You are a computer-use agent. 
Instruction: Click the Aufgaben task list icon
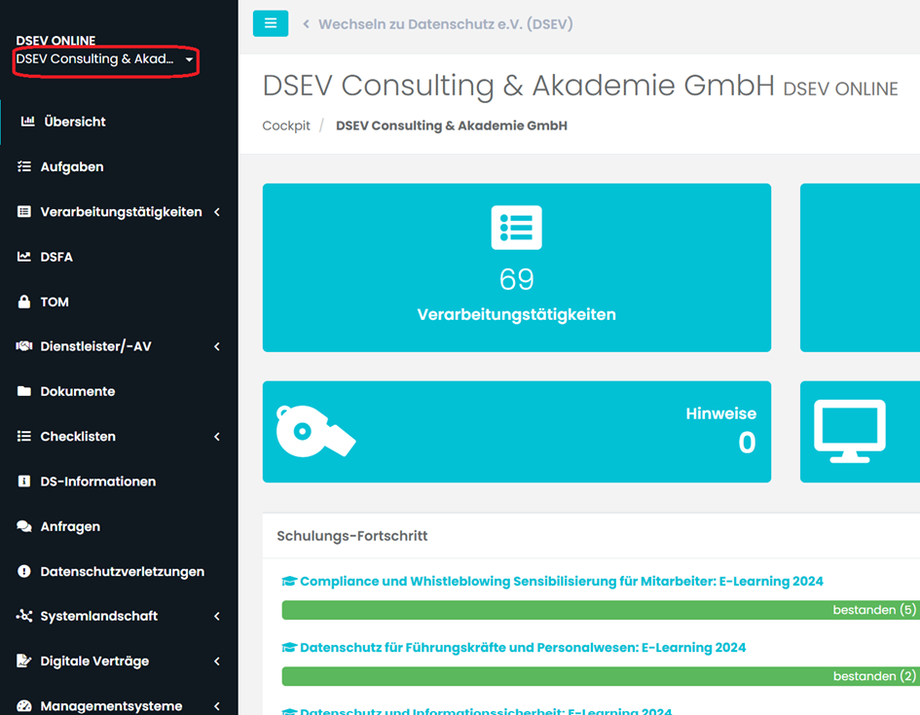tap(24, 167)
